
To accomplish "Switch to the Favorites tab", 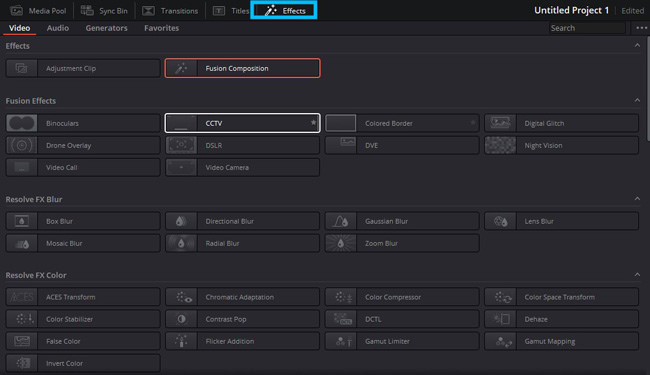I will point(162,28).
